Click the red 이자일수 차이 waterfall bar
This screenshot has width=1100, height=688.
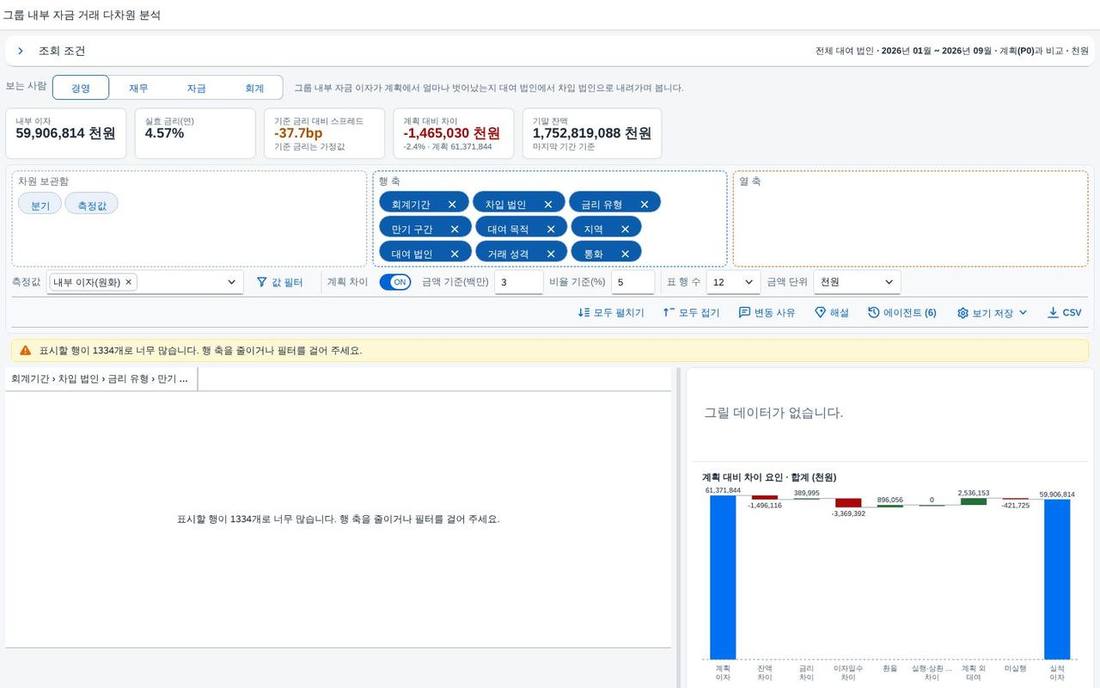click(848, 503)
